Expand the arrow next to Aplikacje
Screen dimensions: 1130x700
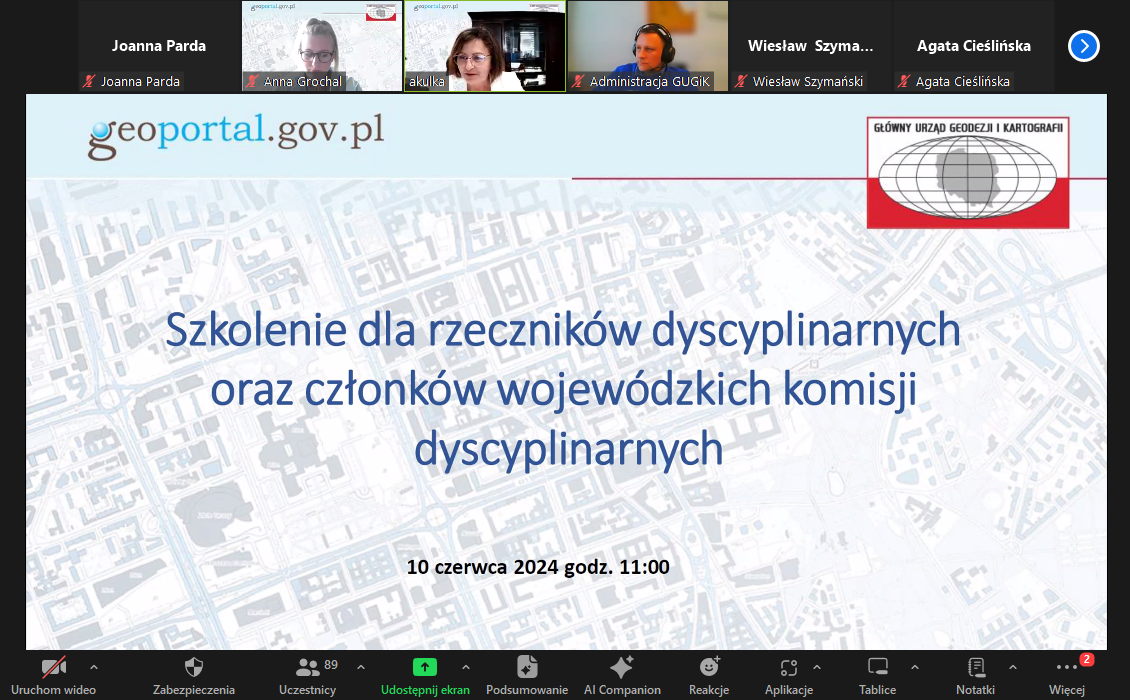coord(817,667)
